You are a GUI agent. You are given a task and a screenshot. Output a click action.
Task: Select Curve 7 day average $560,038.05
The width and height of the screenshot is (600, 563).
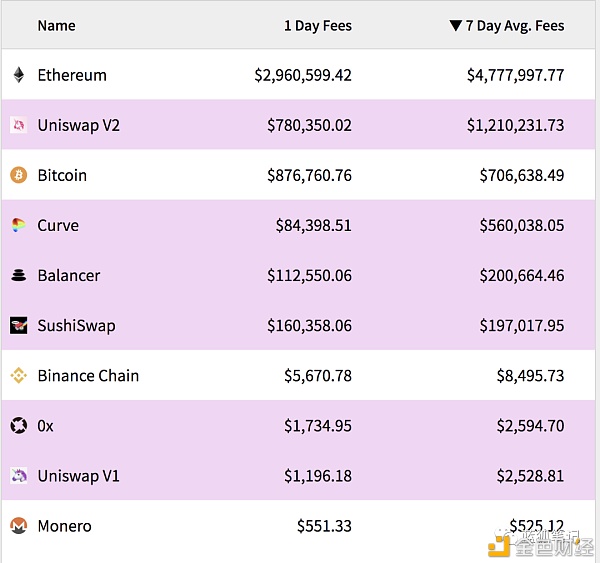click(515, 225)
